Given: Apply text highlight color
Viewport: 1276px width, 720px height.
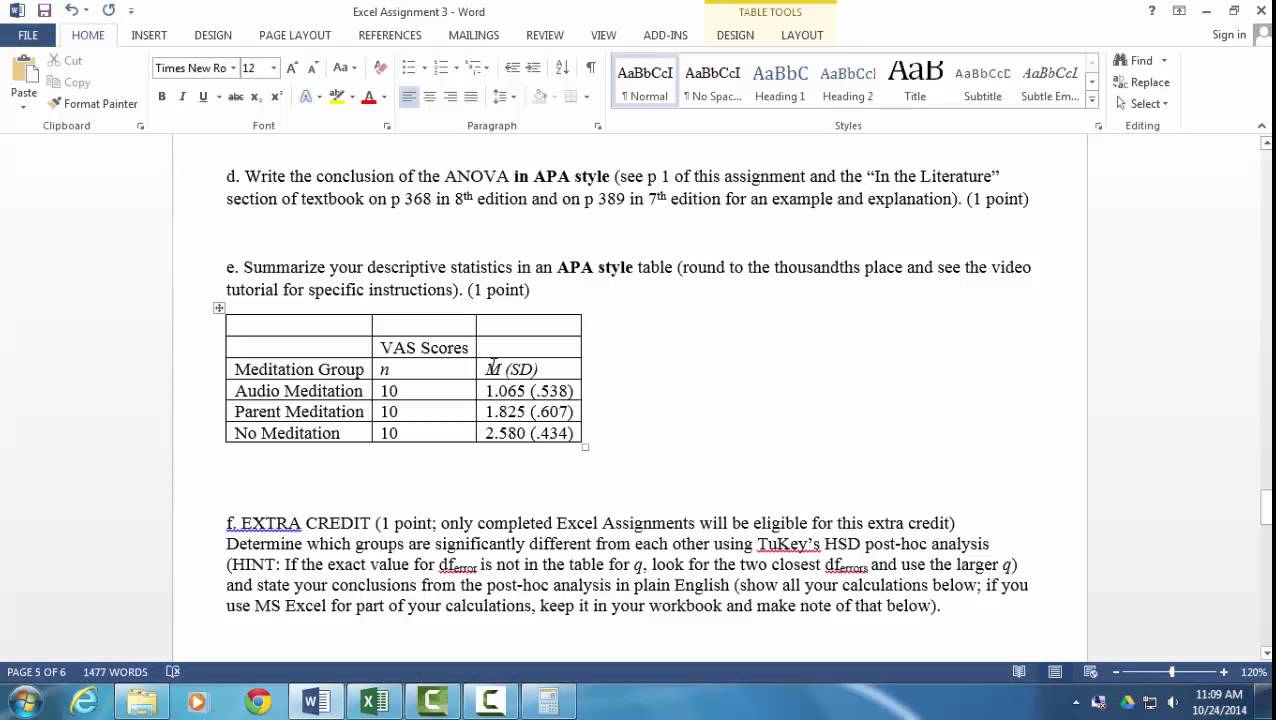Looking at the screenshot, I should tap(337, 97).
